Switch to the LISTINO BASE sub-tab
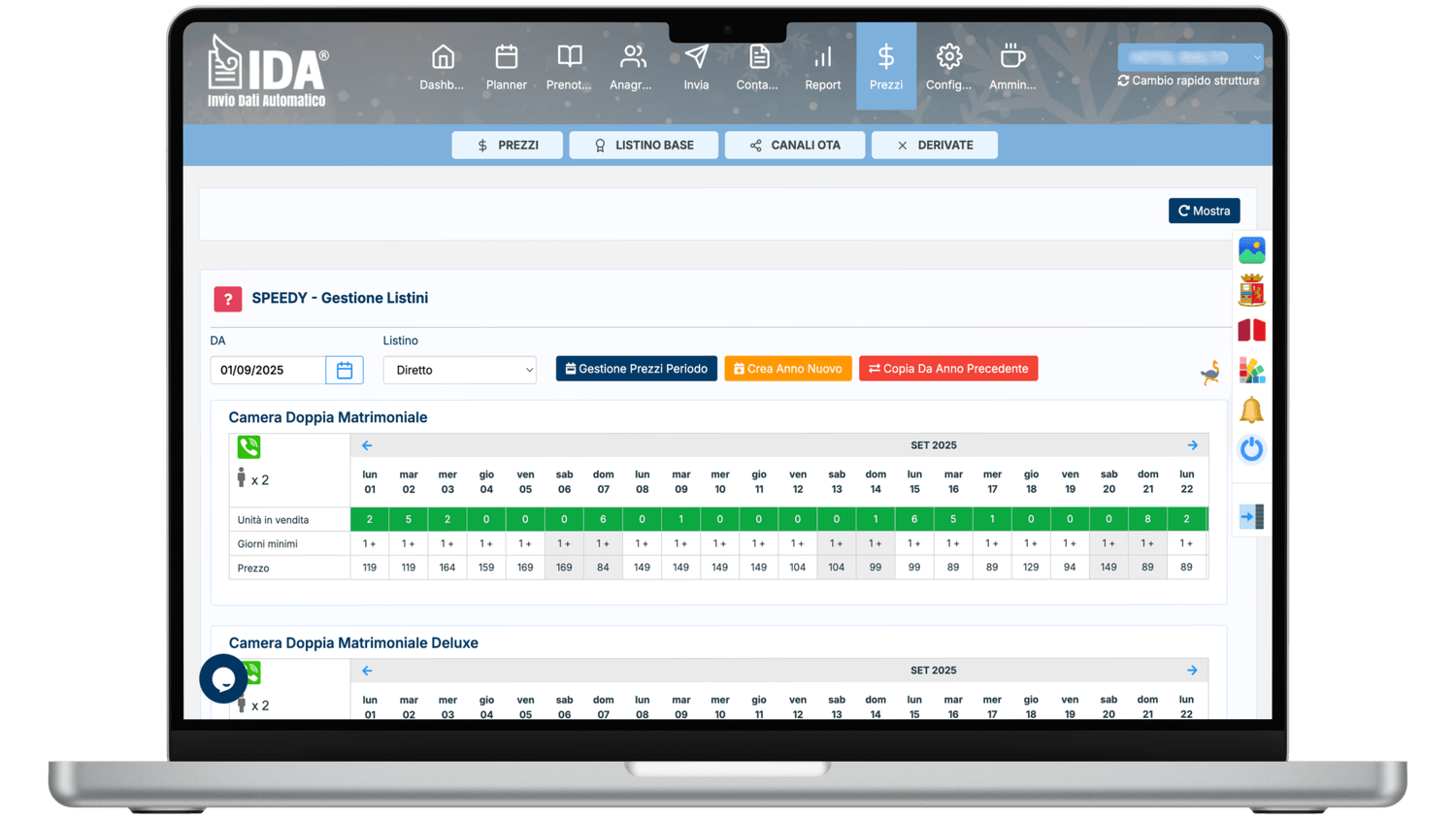Image resolution: width=1456 pixels, height=819 pixels. [644, 146]
